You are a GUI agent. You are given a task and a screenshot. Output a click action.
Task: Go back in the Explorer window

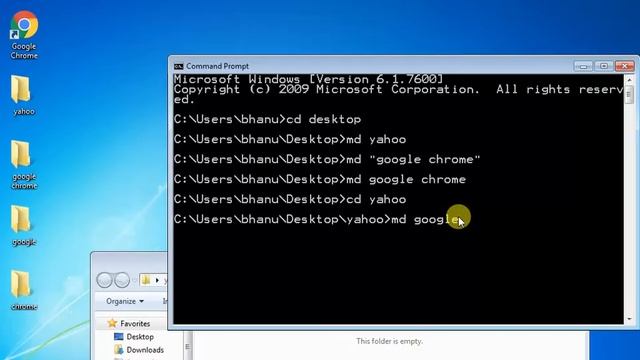(104, 280)
